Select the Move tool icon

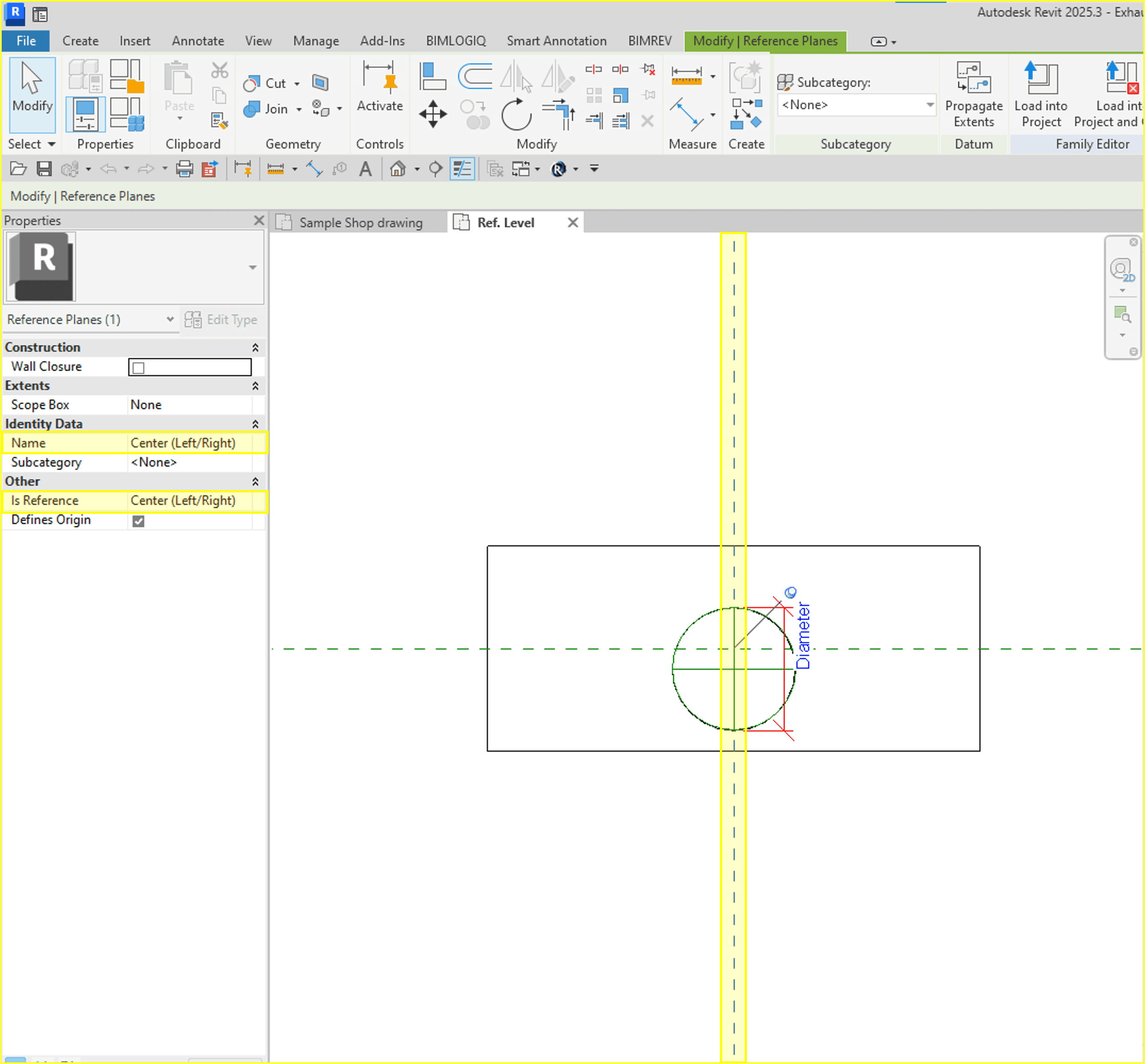tap(433, 114)
